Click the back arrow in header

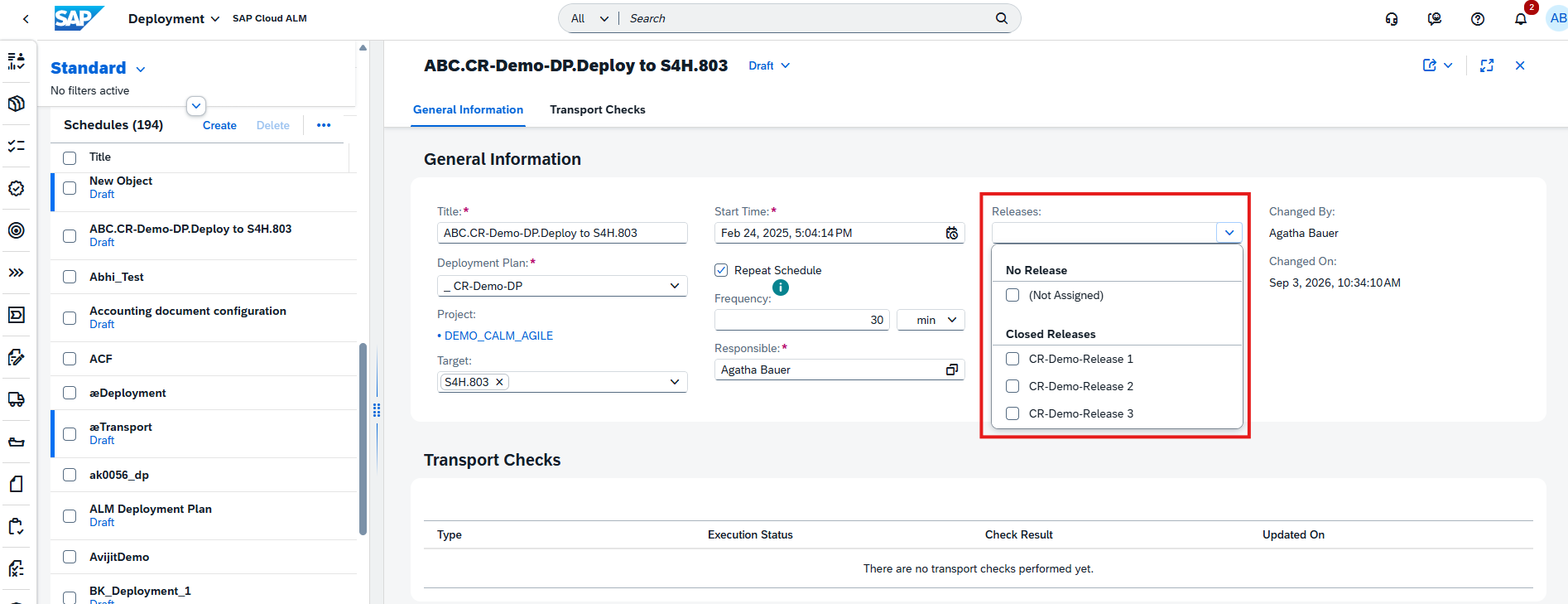coord(26,18)
